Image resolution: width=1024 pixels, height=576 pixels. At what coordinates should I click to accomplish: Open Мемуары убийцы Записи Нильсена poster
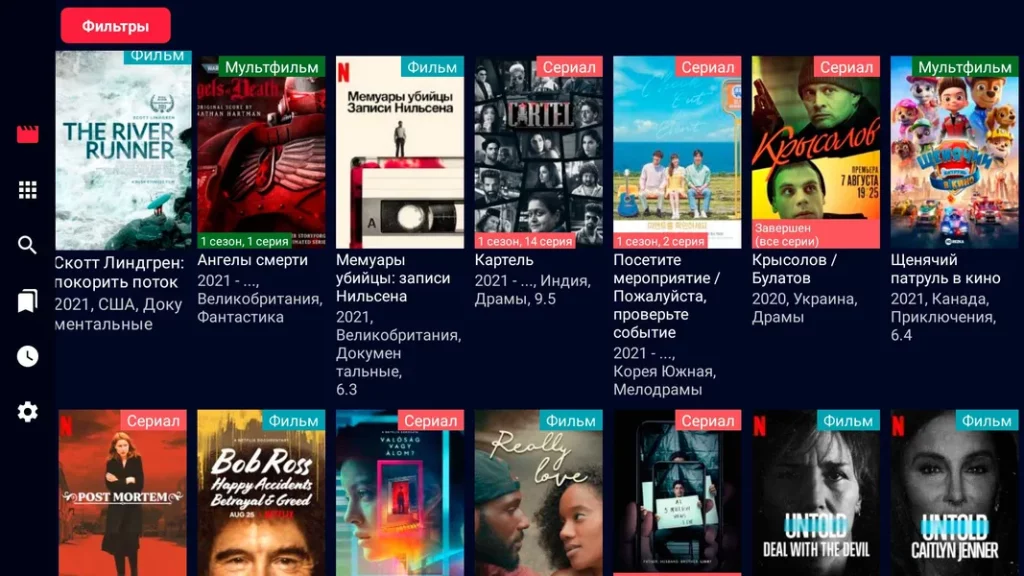coord(400,152)
